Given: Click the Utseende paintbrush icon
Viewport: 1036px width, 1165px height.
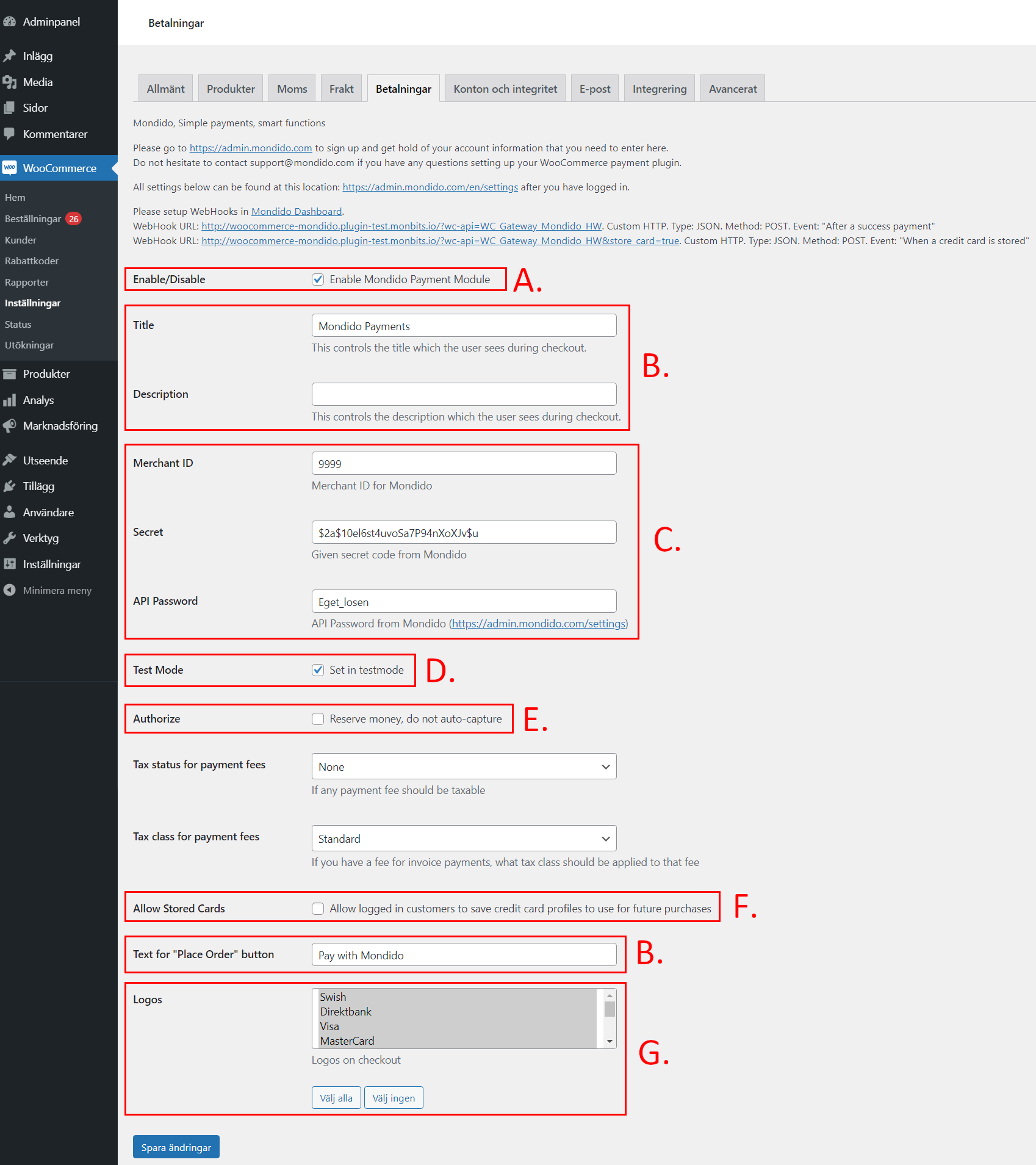Looking at the screenshot, I should 9,461.
